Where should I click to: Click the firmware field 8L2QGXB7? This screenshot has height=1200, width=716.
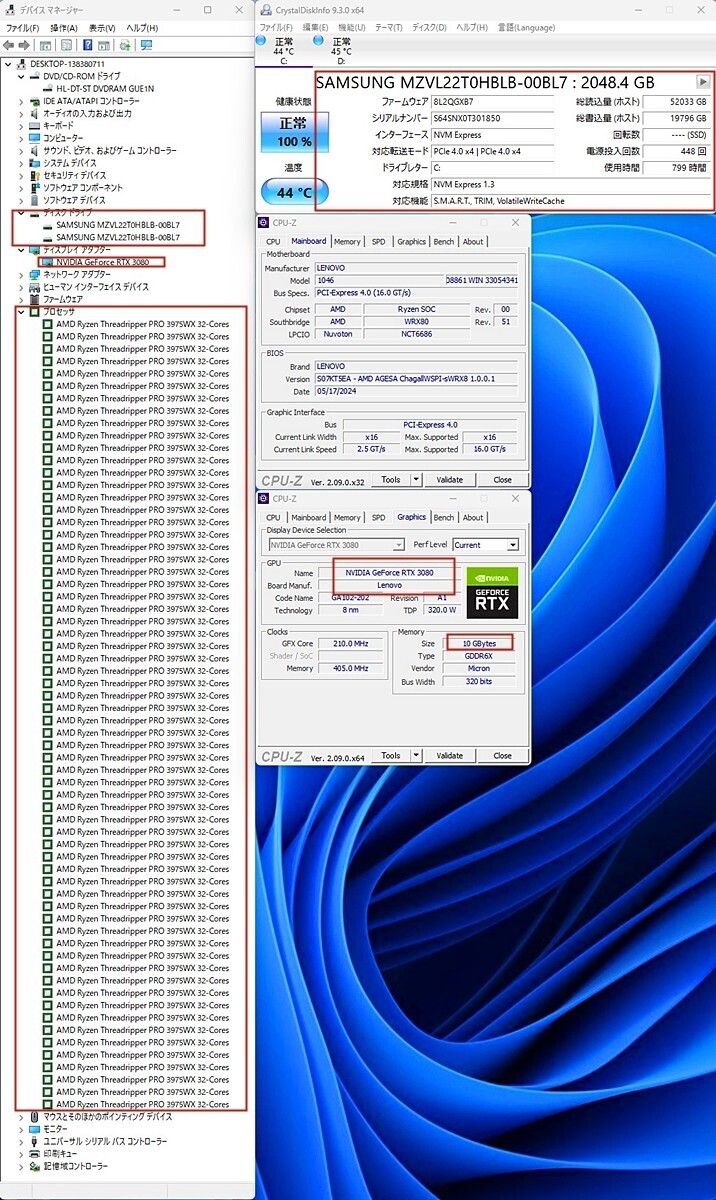point(493,101)
